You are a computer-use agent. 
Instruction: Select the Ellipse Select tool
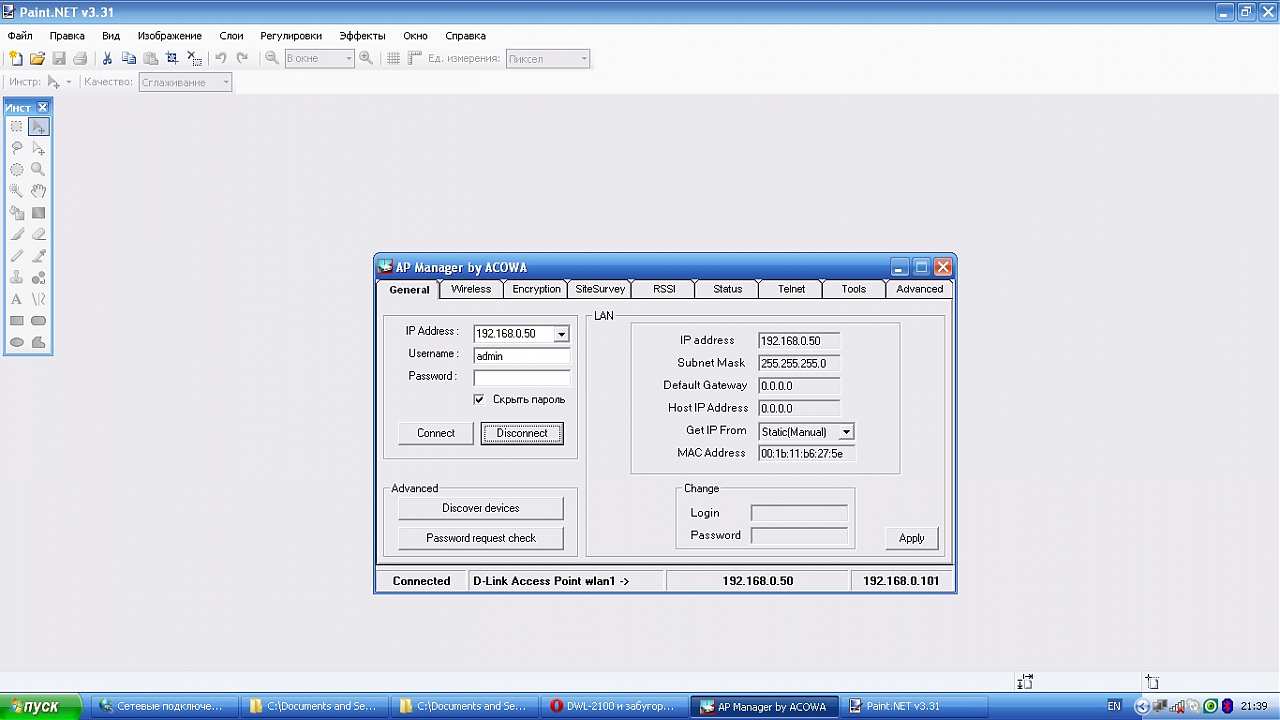tap(17, 170)
